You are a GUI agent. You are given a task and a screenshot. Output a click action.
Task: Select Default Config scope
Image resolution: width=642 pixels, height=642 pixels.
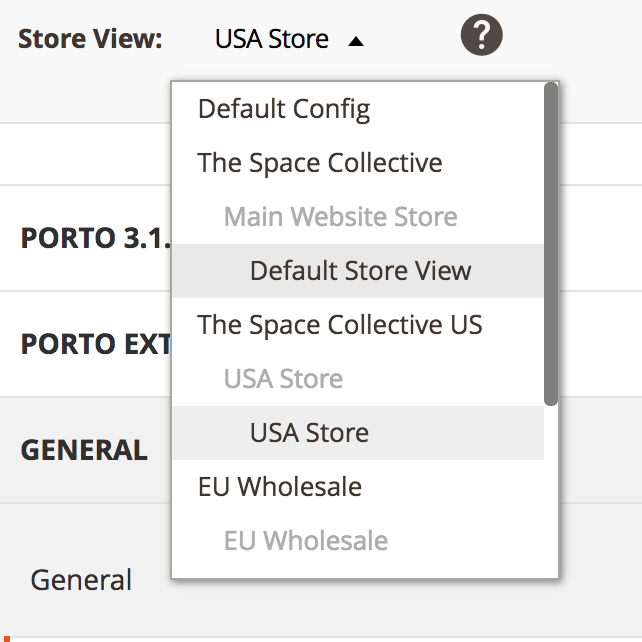tap(284, 109)
